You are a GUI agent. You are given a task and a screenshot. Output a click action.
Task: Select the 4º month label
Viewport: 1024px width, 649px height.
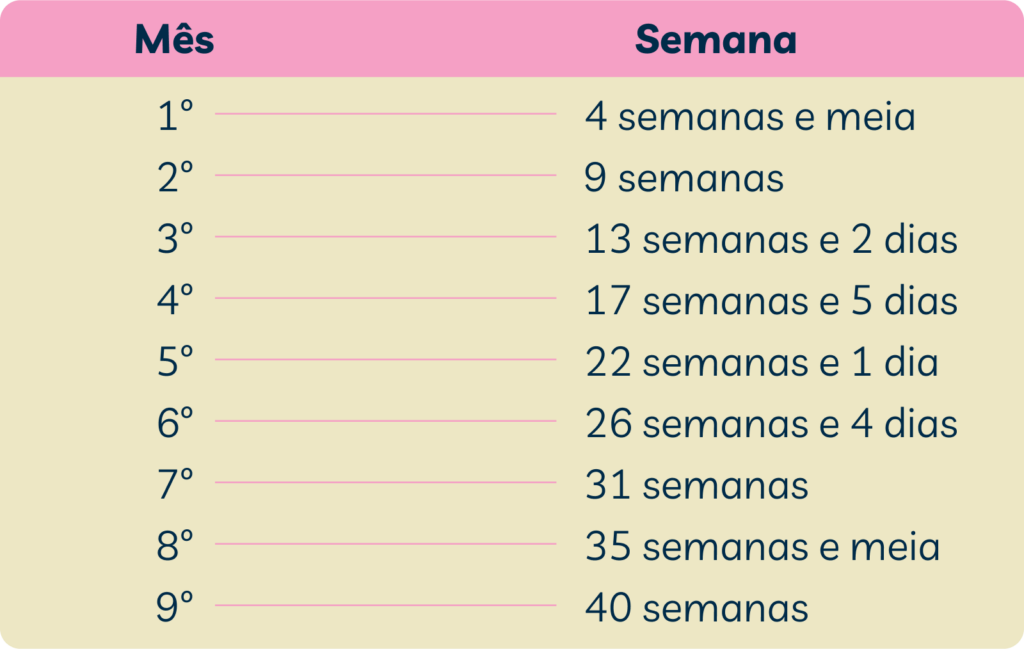point(176,300)
